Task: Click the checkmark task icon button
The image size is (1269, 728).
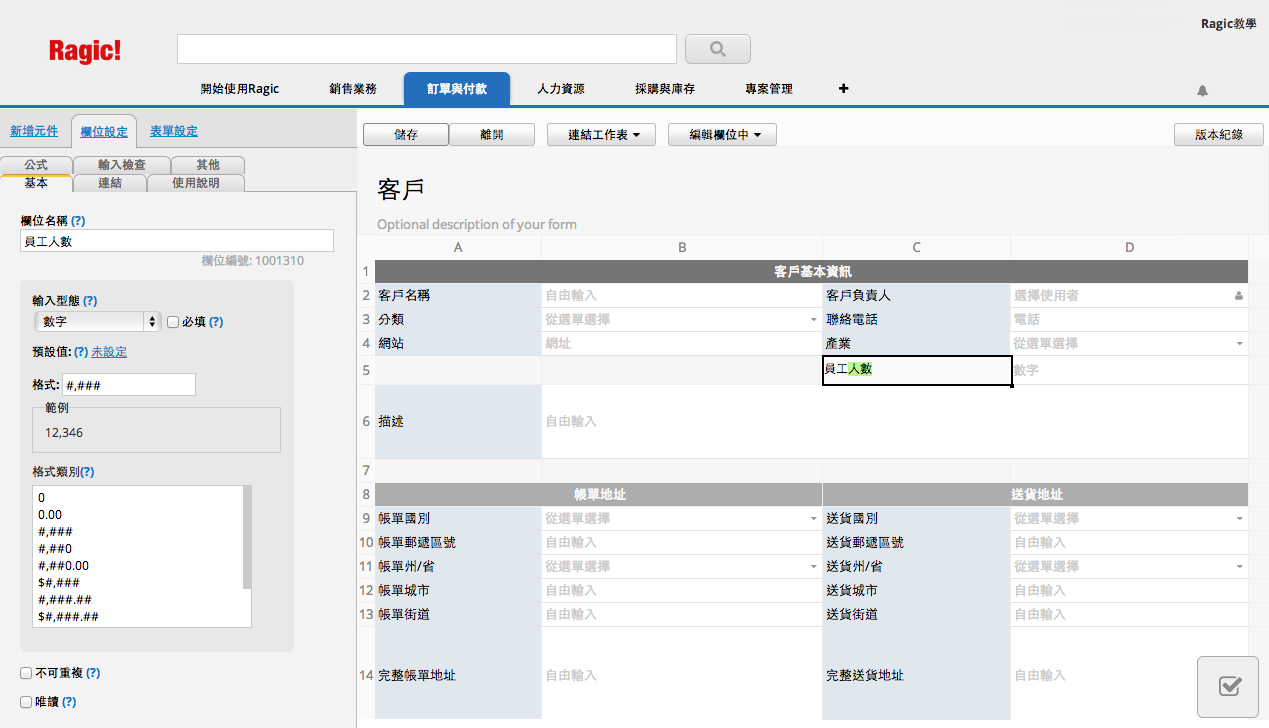Action: click(1230, 686)
